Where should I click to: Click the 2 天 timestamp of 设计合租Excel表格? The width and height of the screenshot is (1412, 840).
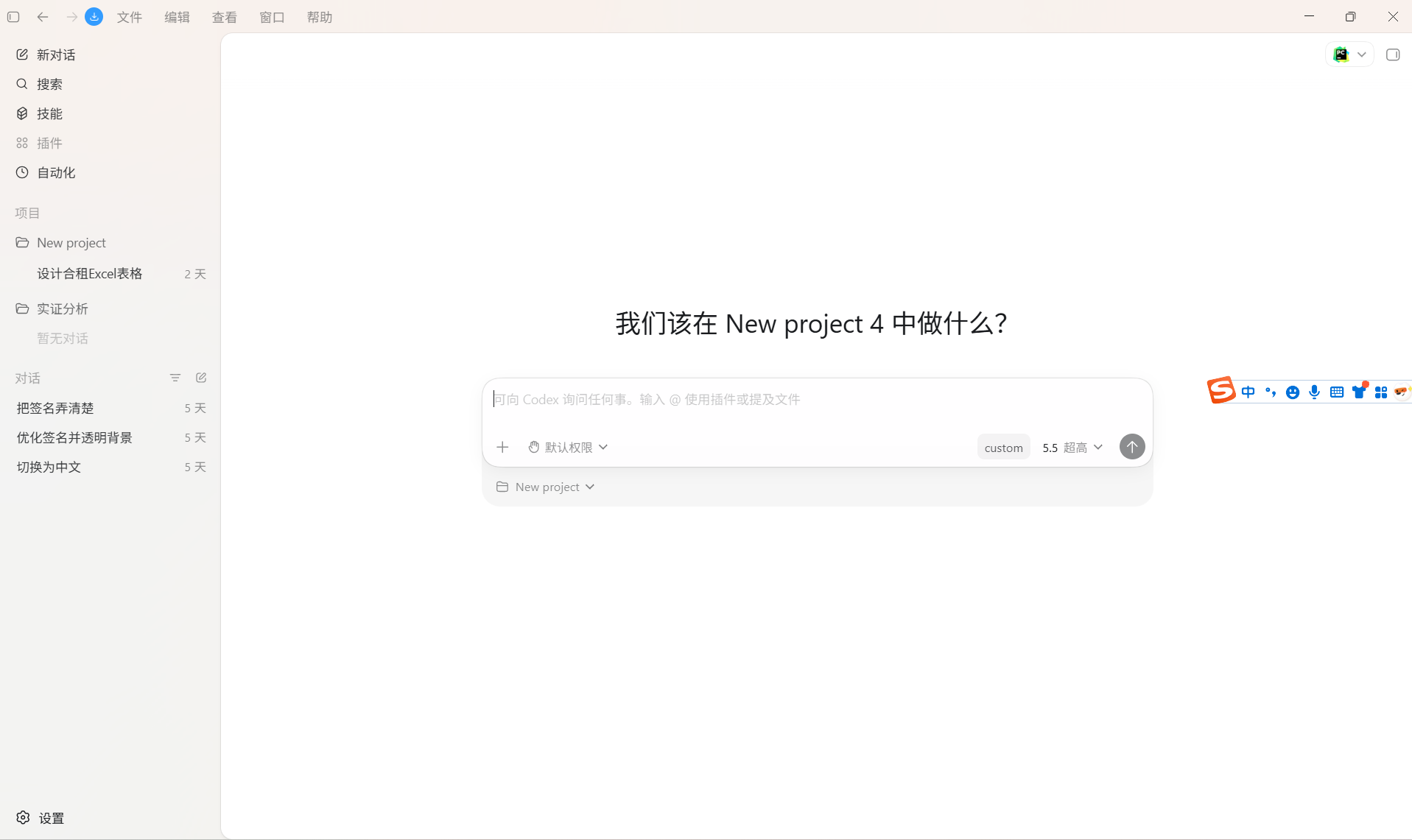(195, 274)
